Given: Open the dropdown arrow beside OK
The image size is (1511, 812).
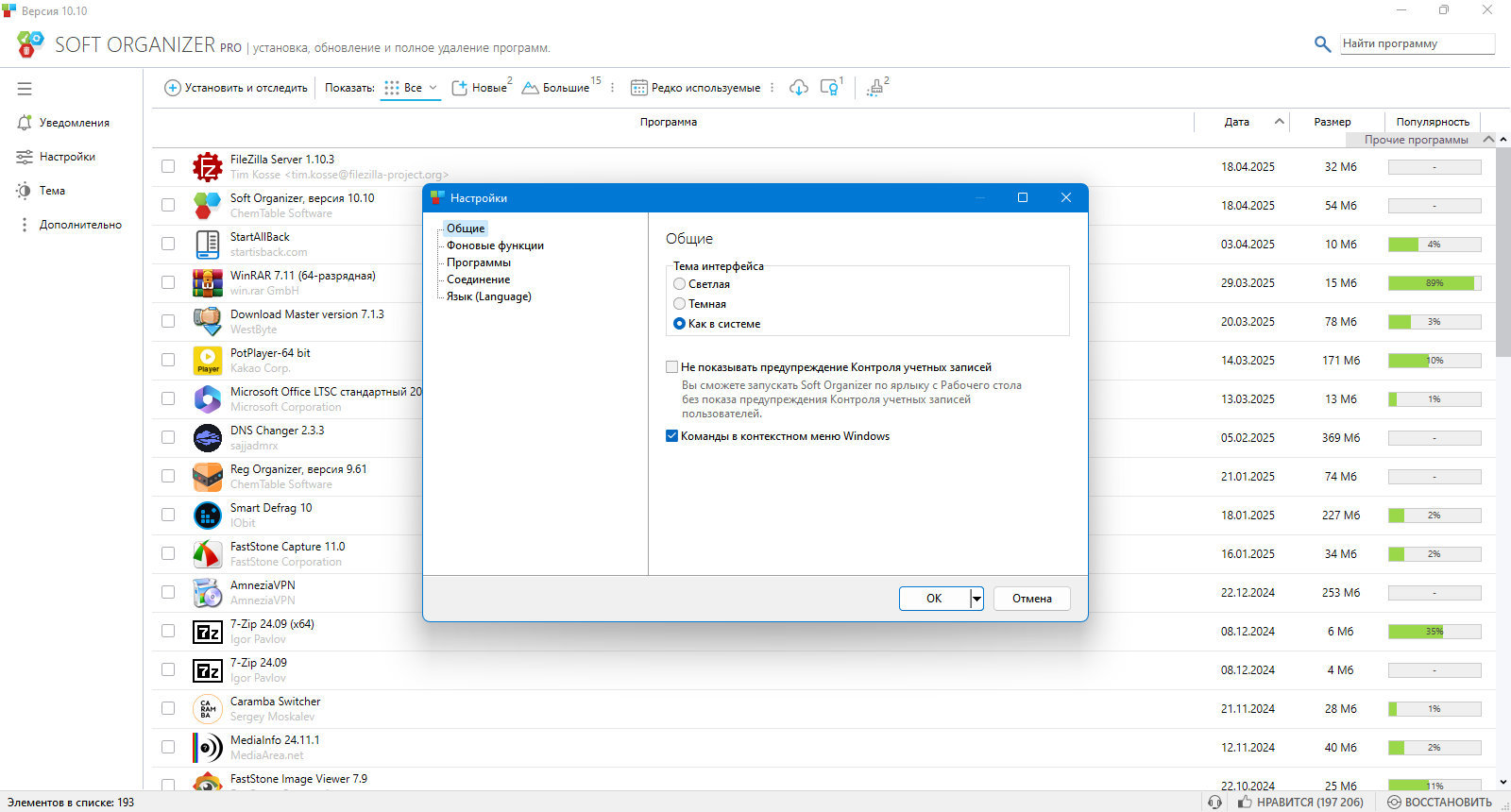Looking at the screenshot, I should coord(976,599).
